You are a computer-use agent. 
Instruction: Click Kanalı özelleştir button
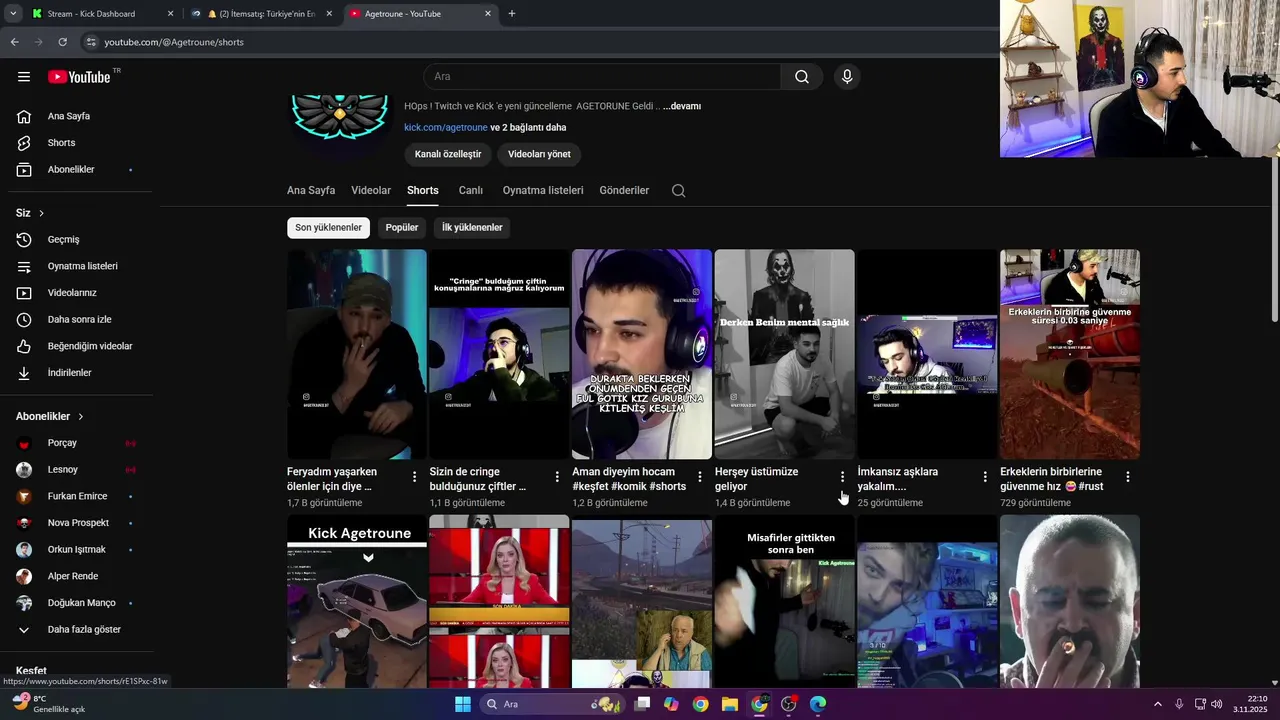tap(448, 154)
